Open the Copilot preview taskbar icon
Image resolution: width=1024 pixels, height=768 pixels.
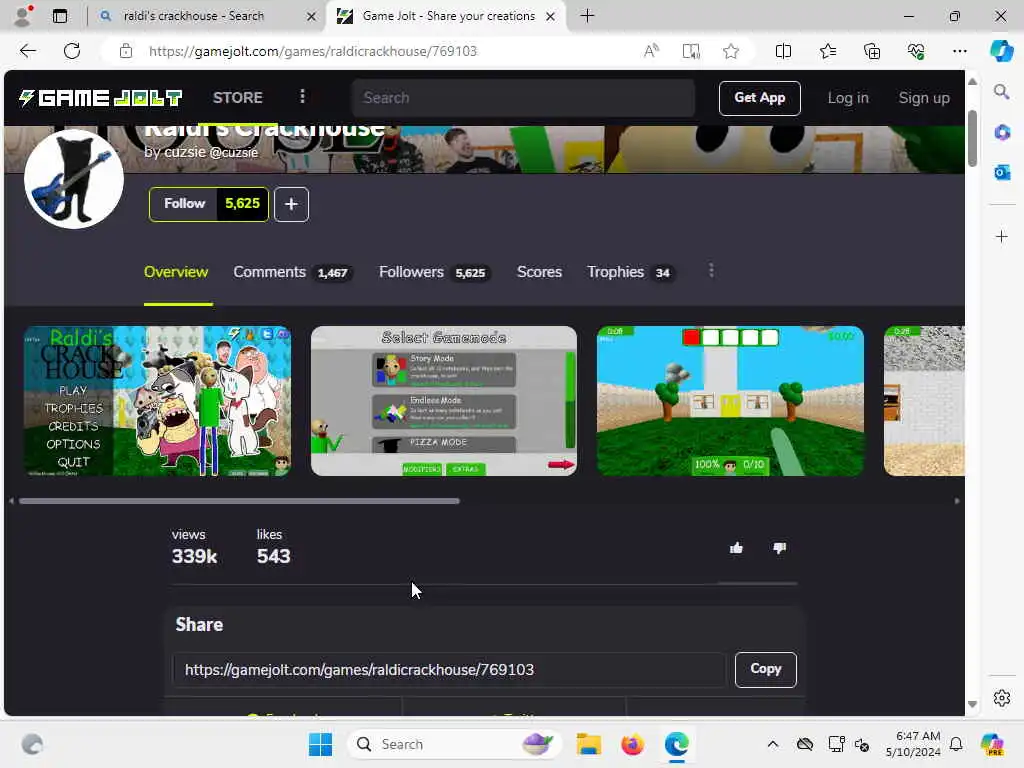[x=992, y=744]
